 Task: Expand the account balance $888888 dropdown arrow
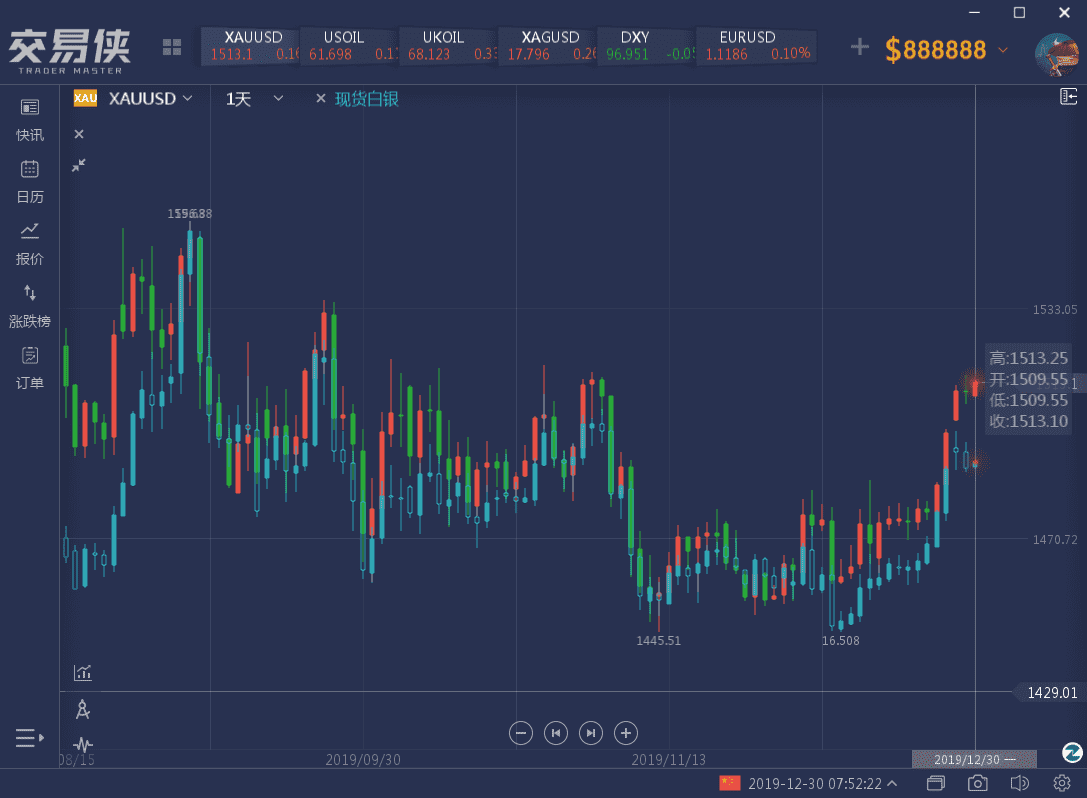coord(1003,49)
